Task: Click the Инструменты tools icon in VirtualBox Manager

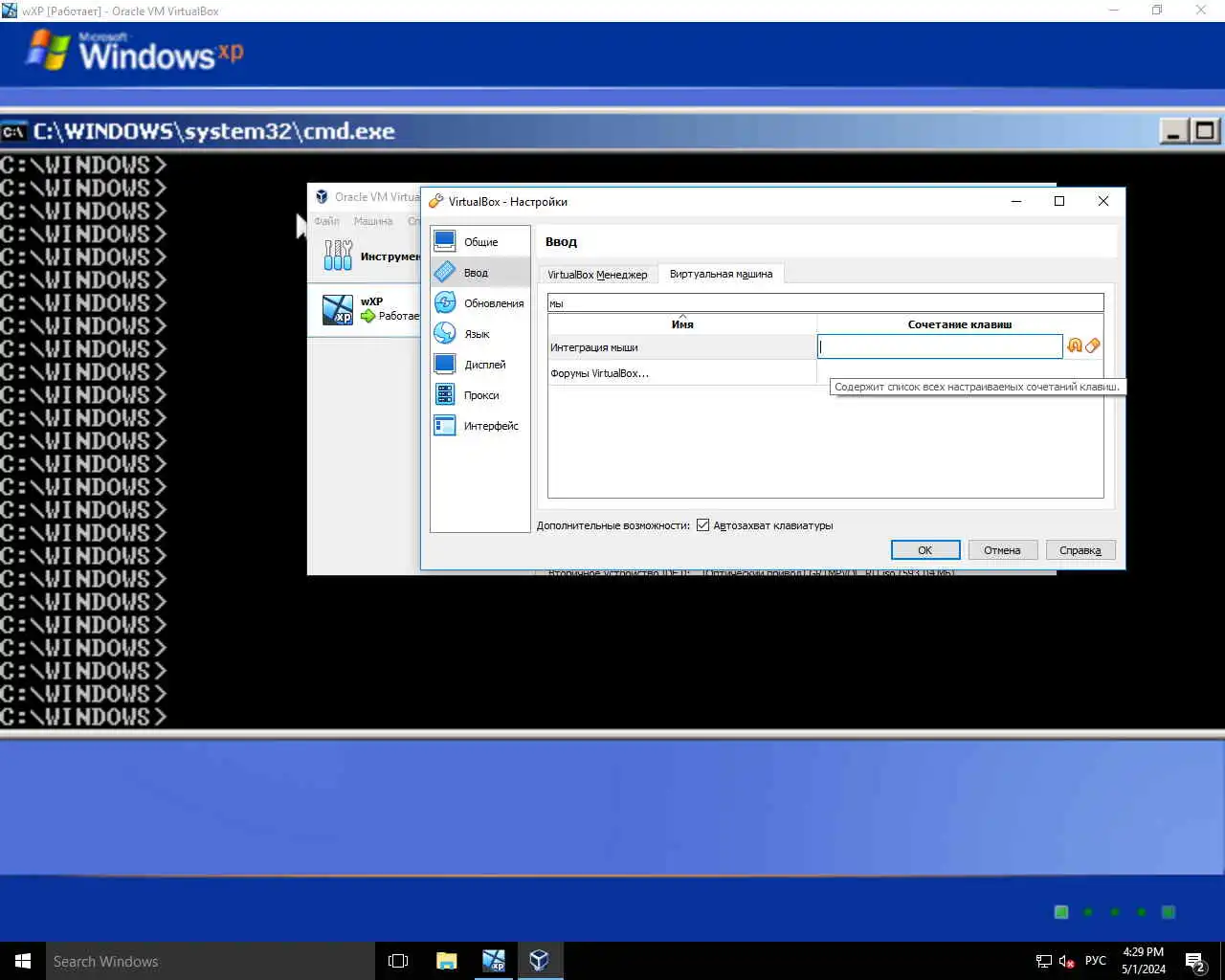Action: [x=338, y=256]
